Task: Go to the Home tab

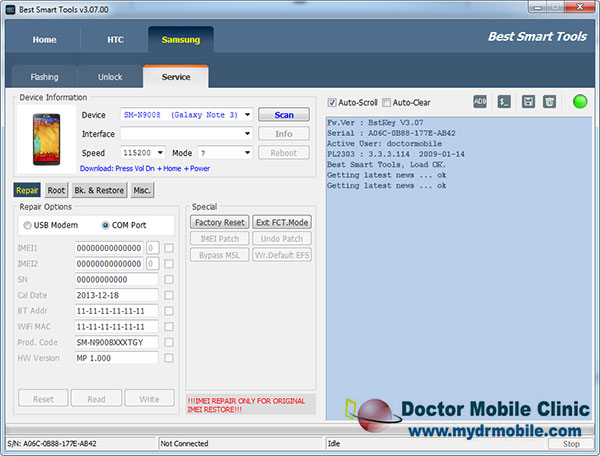Action: 44,40
